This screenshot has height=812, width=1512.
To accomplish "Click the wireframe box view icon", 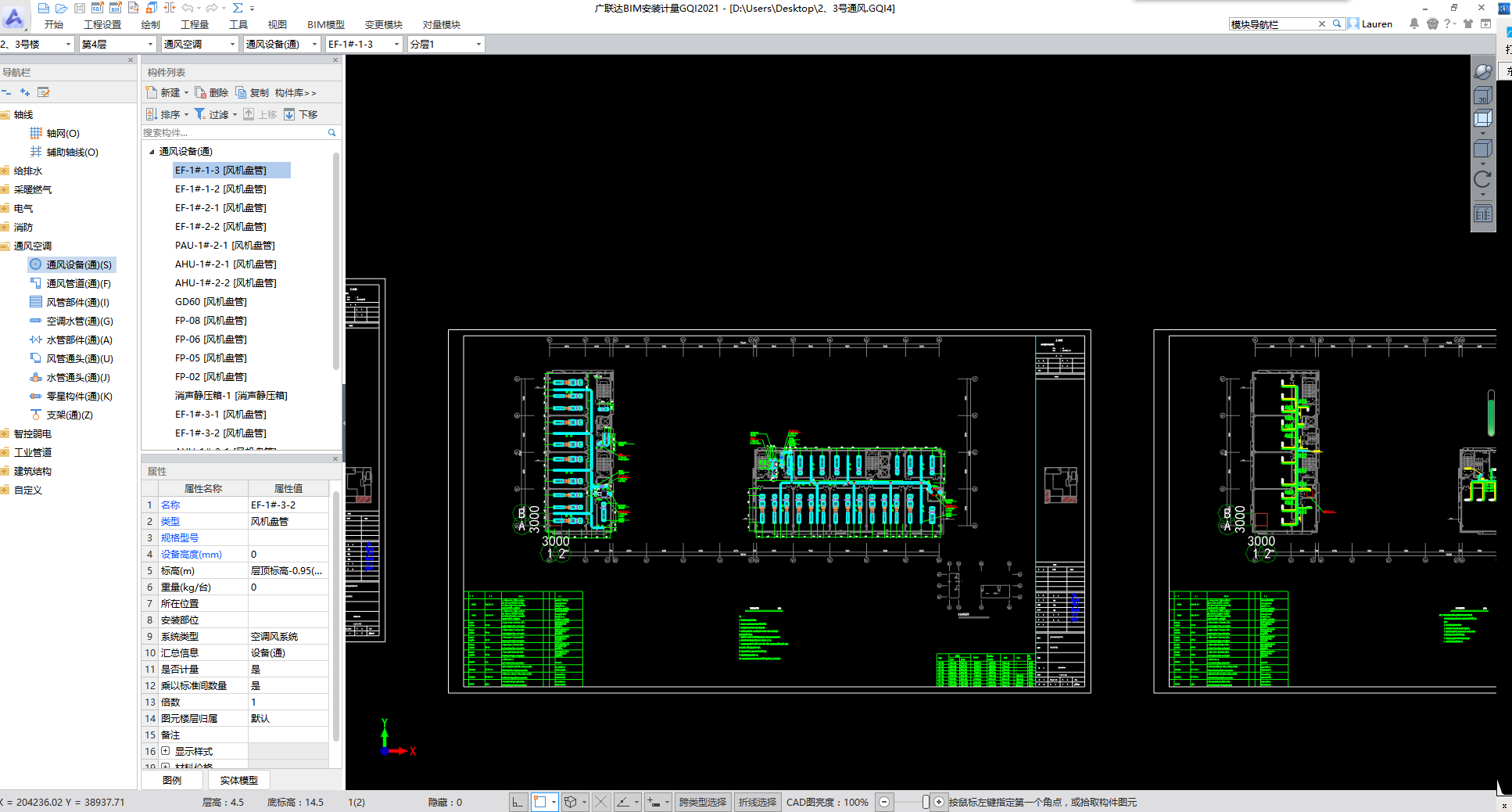I will 1483,119.
